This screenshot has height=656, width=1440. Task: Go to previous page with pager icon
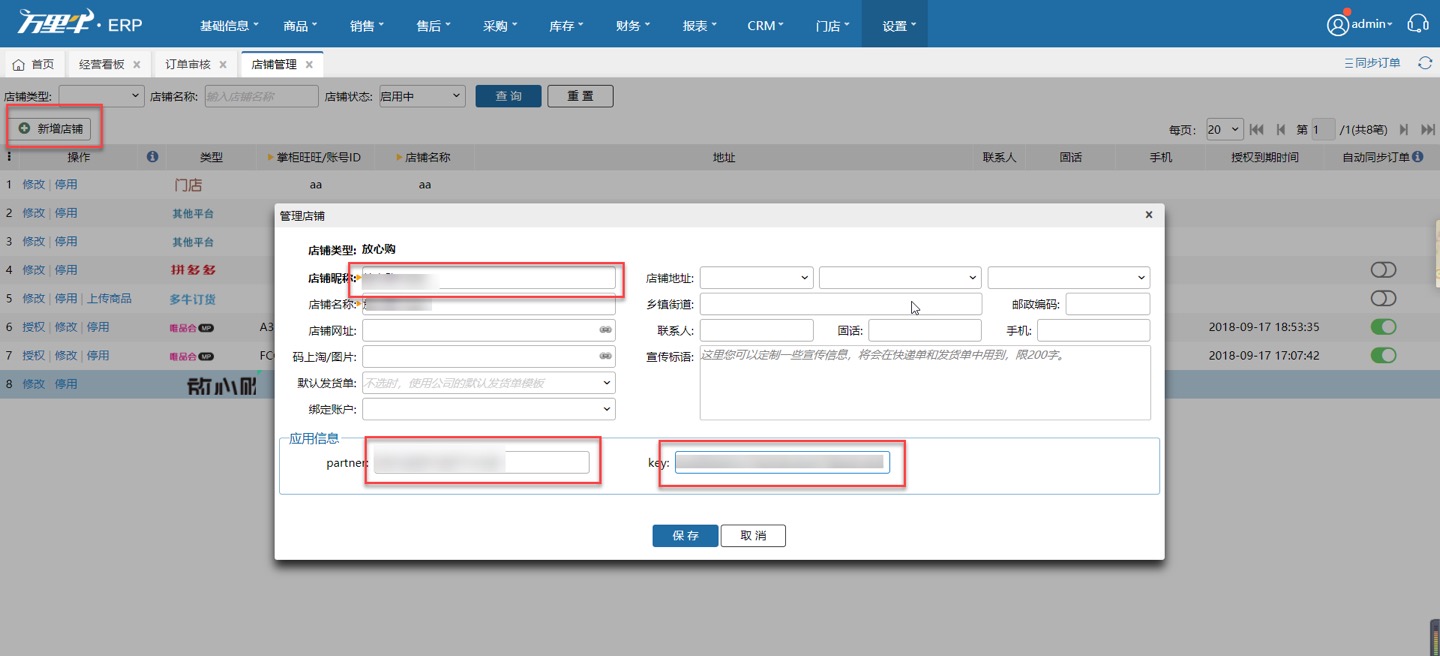pyautogui.click(x=1281, y=130)
